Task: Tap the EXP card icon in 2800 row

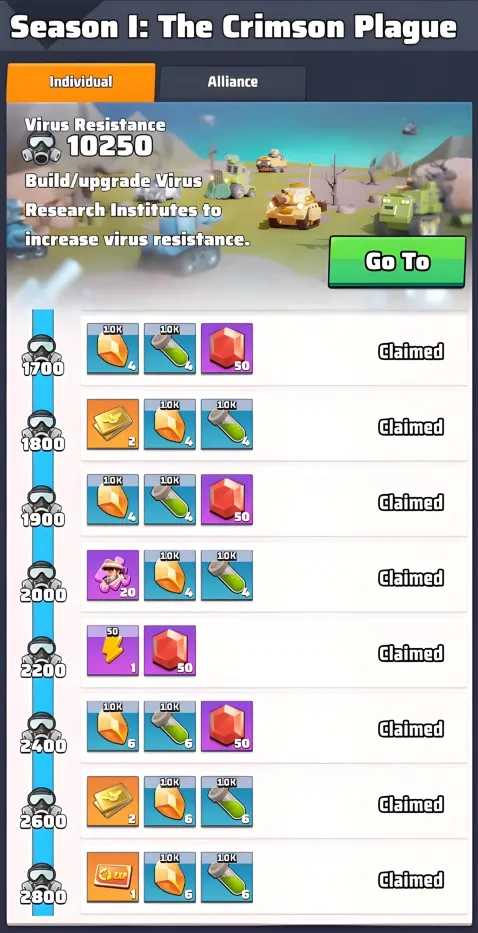Action: coord(113,878)
